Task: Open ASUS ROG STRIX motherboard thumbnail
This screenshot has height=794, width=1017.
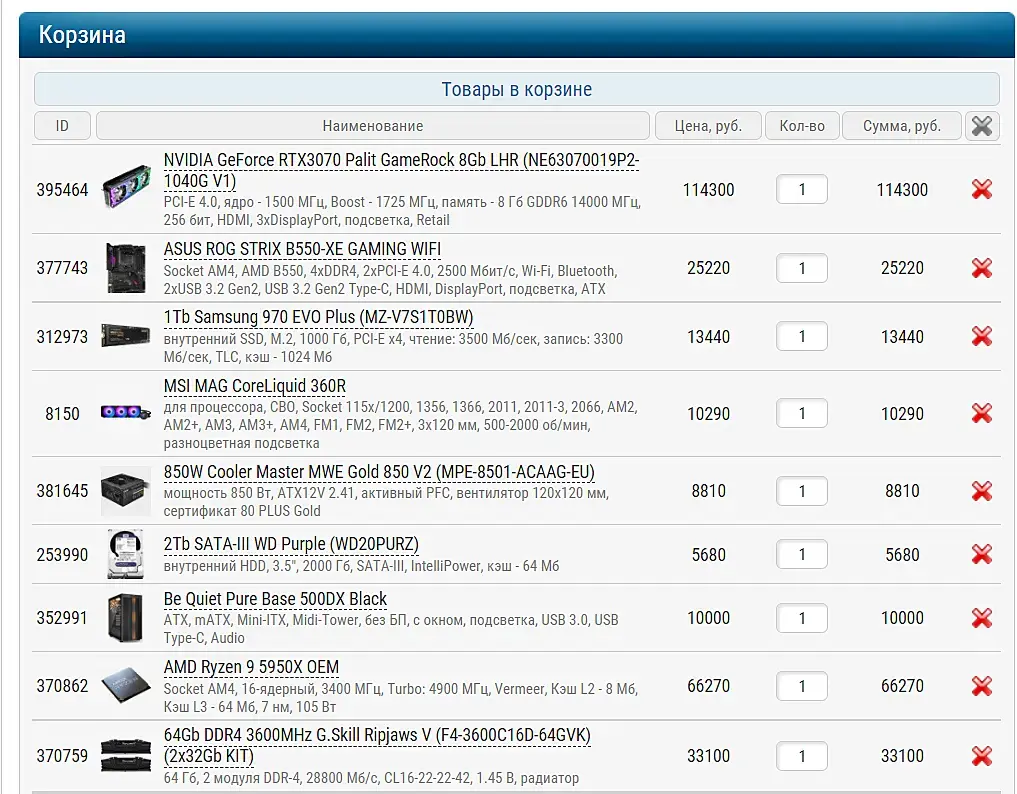Action: pyautogui.click(x=126, y=267)
